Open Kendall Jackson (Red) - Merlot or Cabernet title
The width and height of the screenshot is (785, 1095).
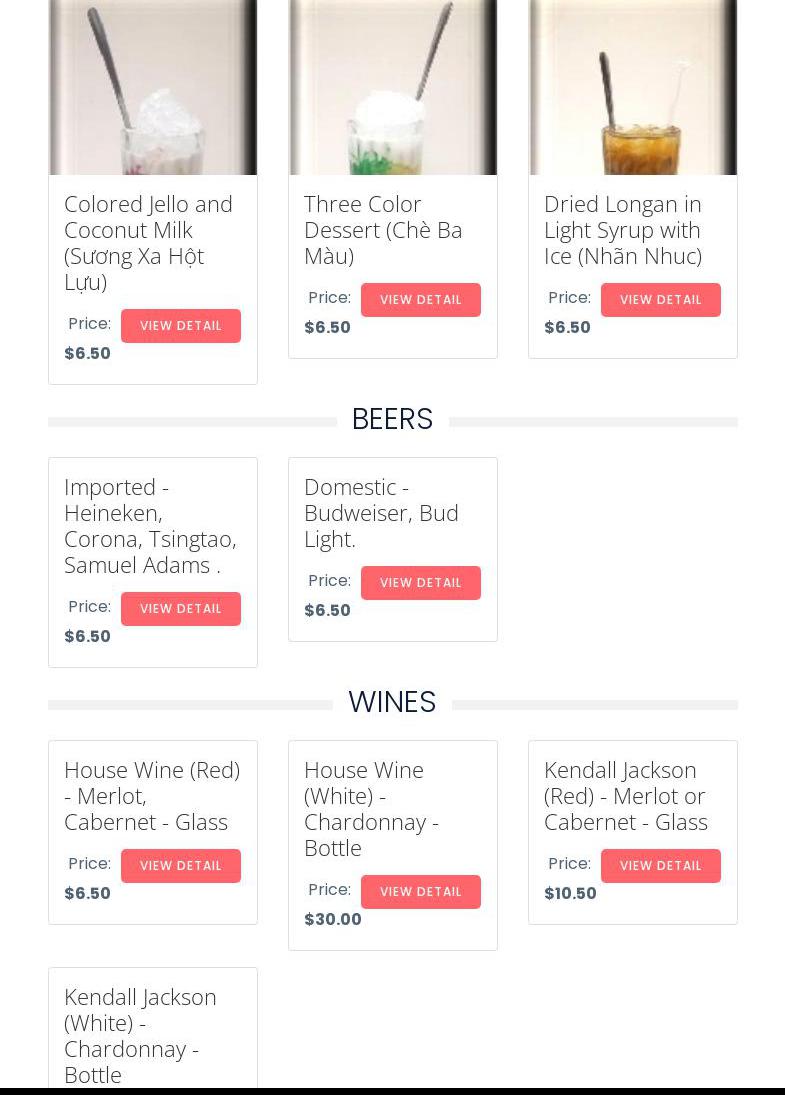click(626, 795)
